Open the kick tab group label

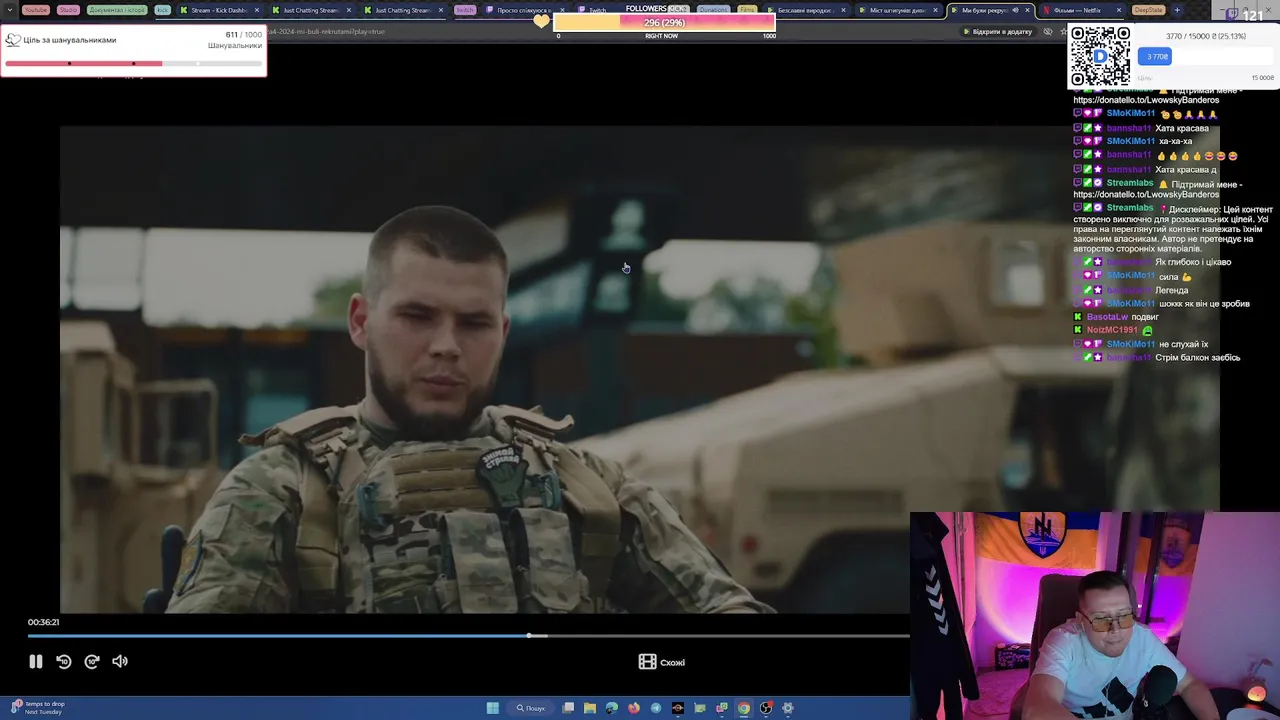coord(162,10)
